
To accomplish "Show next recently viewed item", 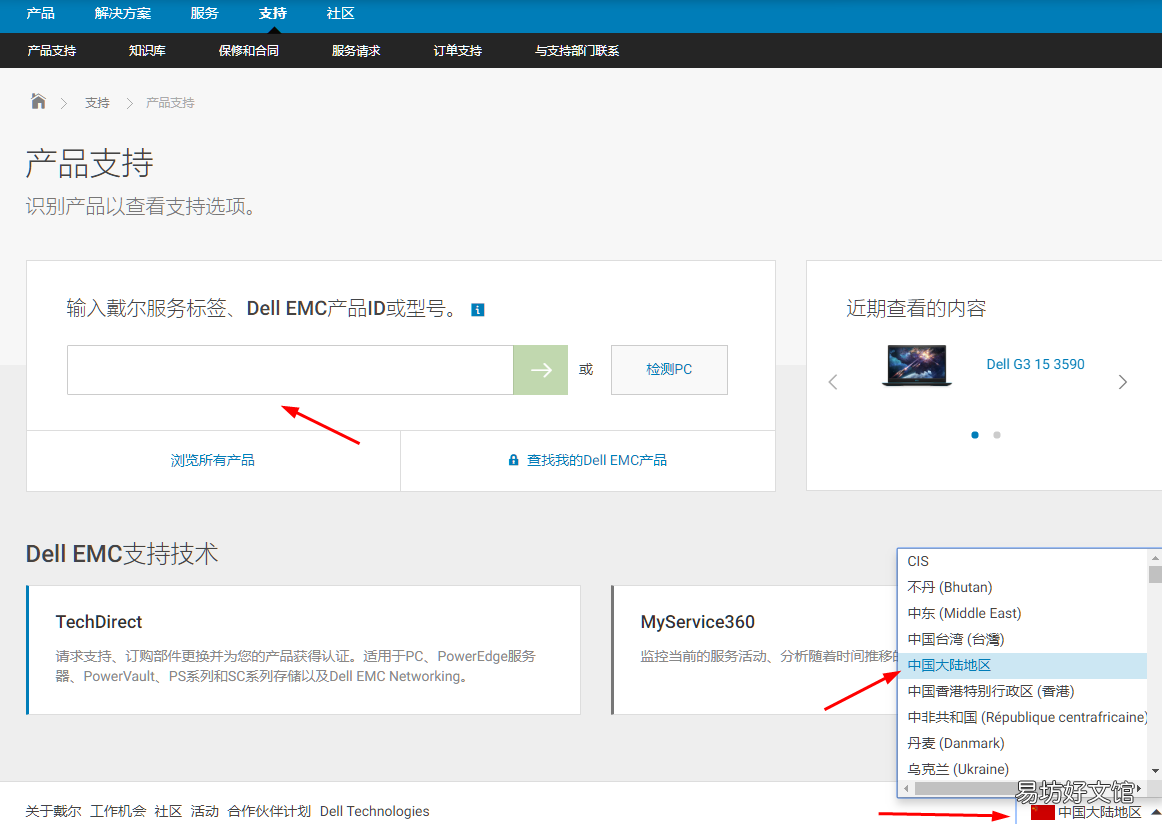I will click(1123, 382).
